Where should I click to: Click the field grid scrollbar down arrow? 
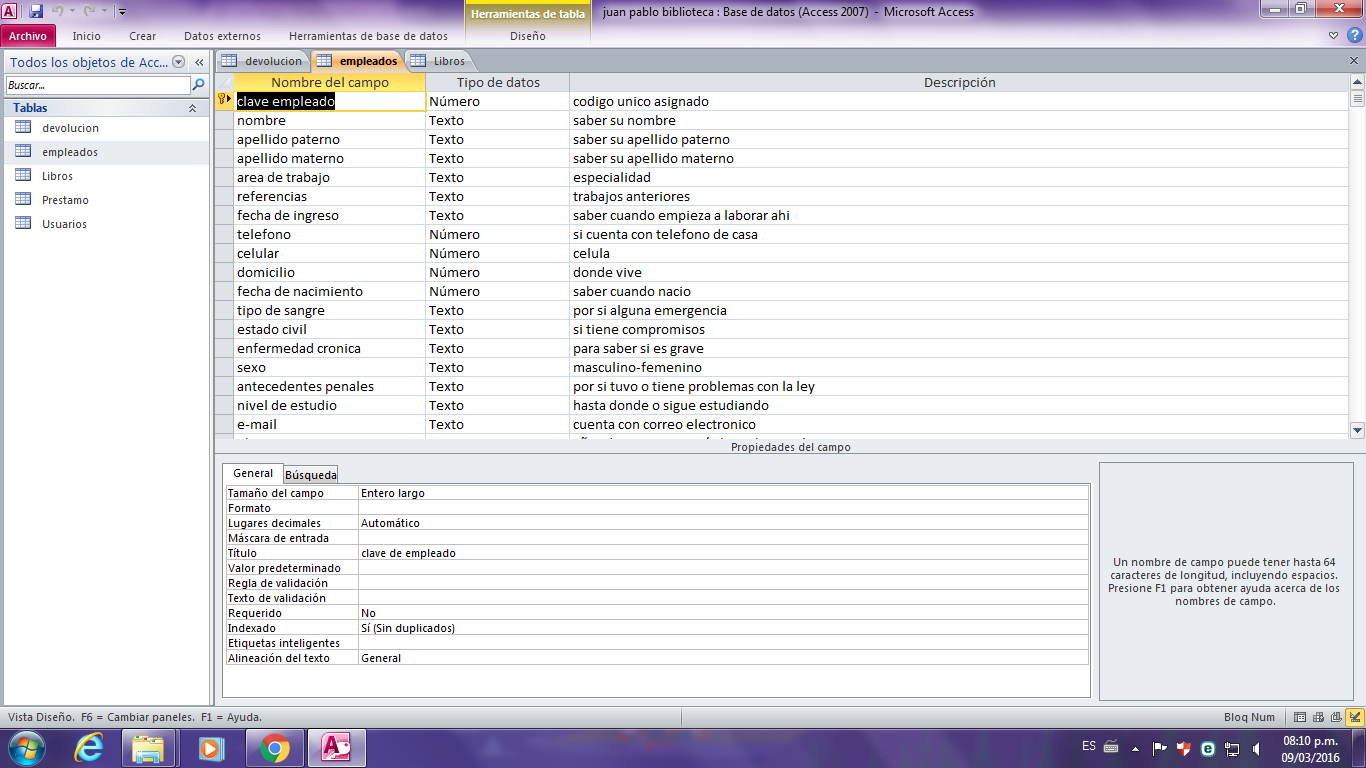1357,430
